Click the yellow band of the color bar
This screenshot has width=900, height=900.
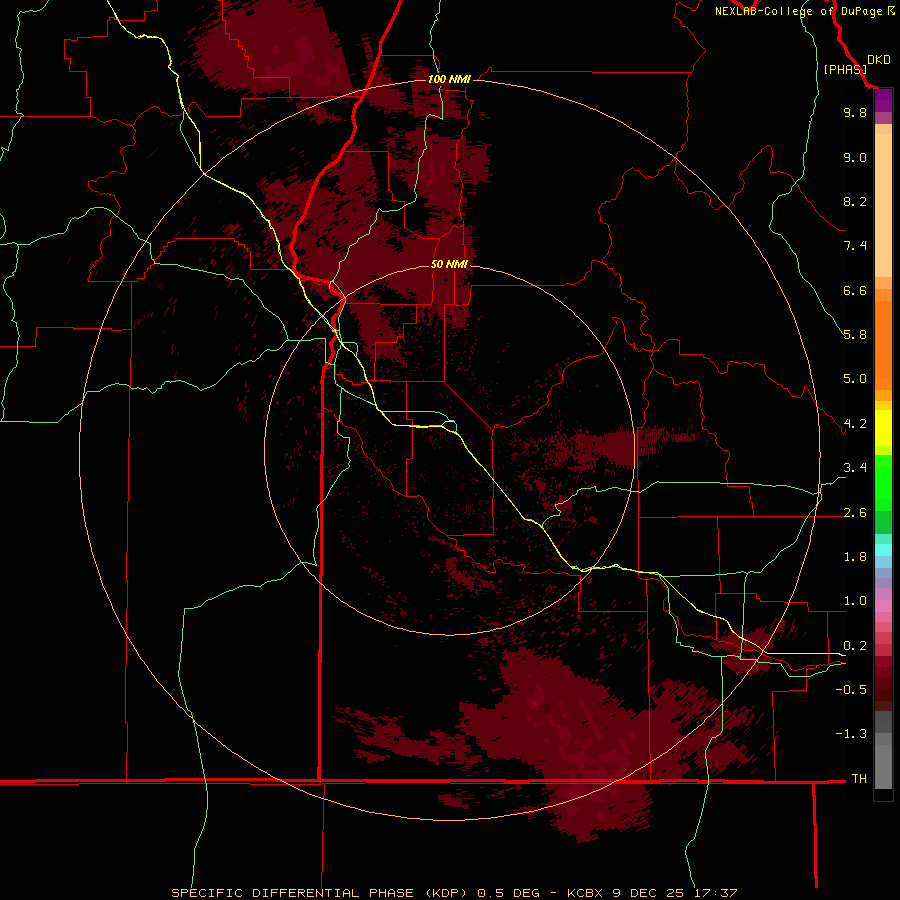[883, 428]
